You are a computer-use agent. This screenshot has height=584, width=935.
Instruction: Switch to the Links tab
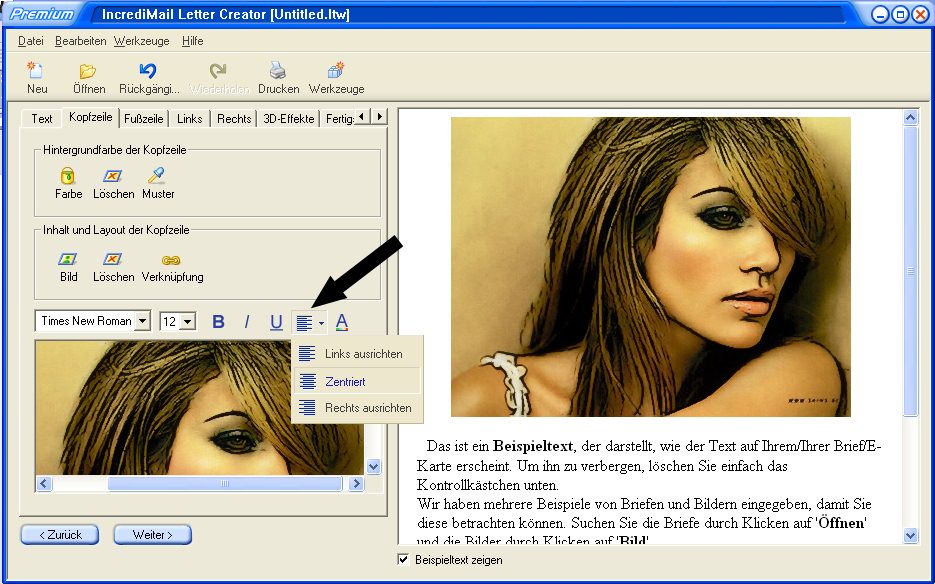tap(190, 119)
